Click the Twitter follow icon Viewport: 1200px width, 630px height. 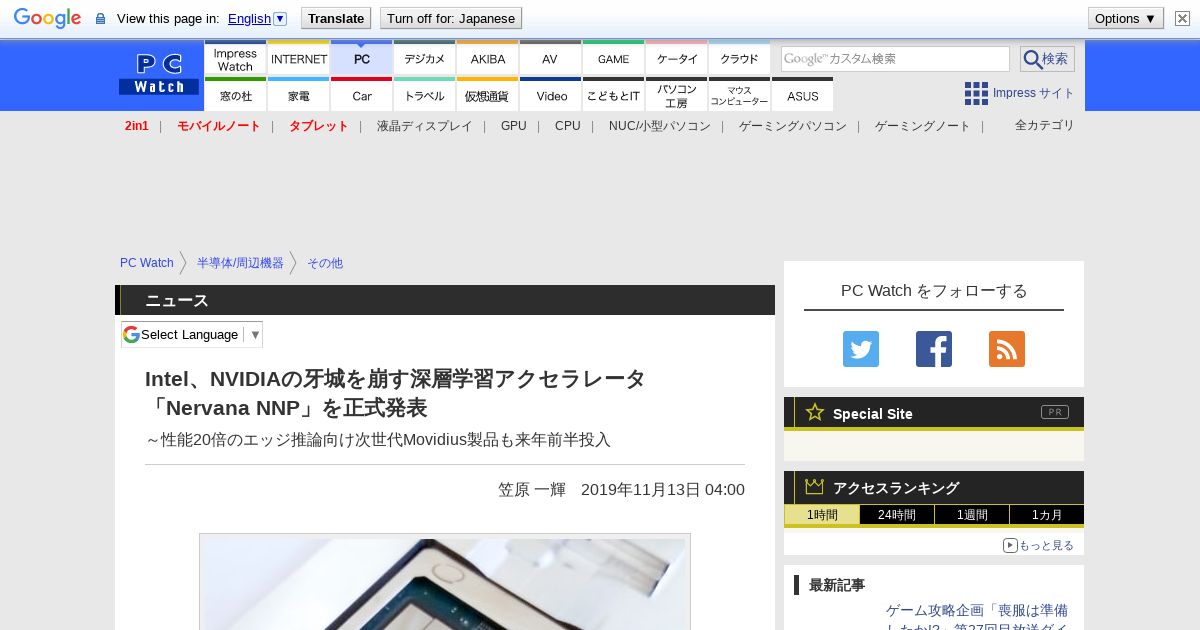click(861, 349)
